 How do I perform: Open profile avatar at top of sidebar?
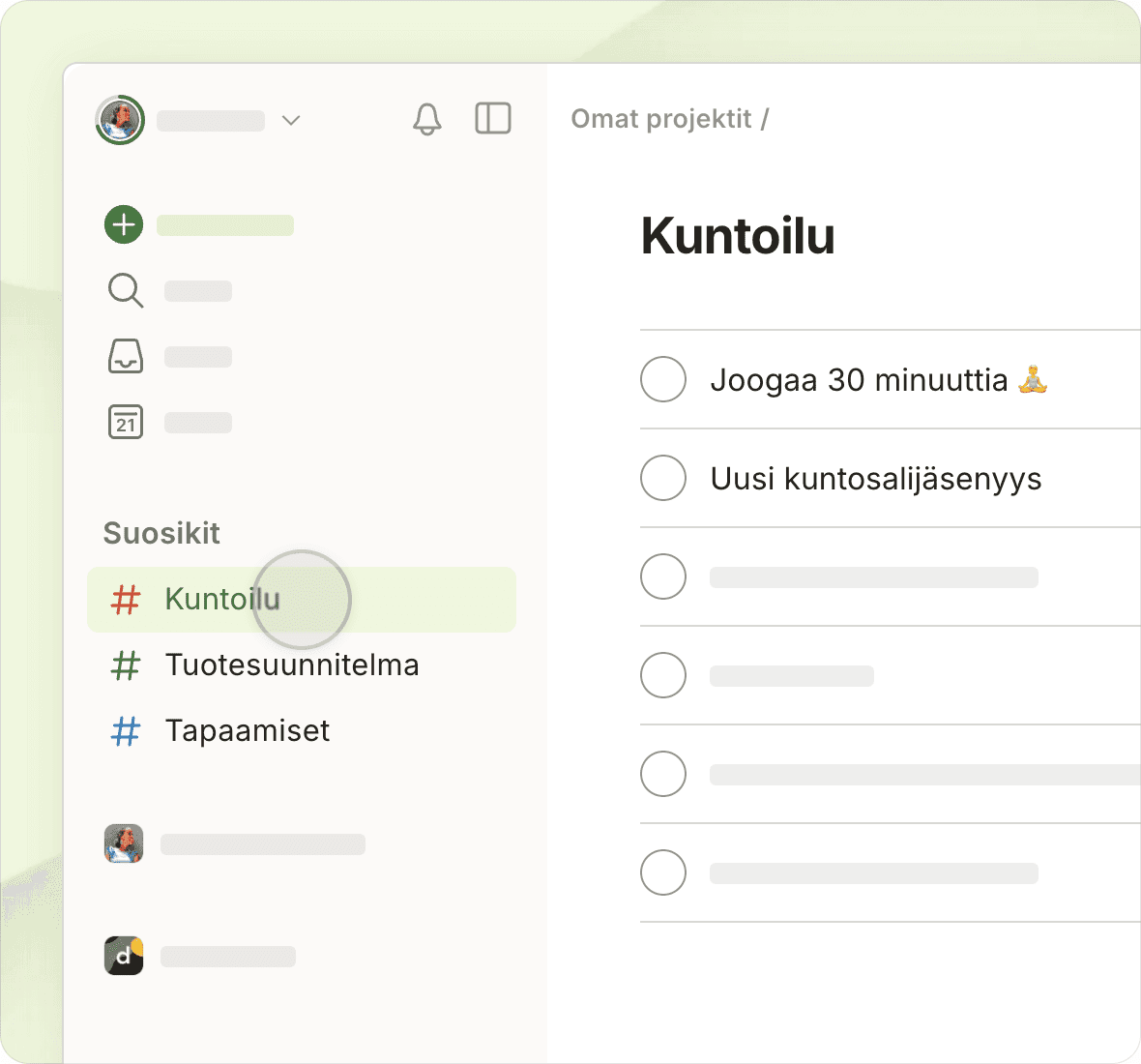pos(120,120)
